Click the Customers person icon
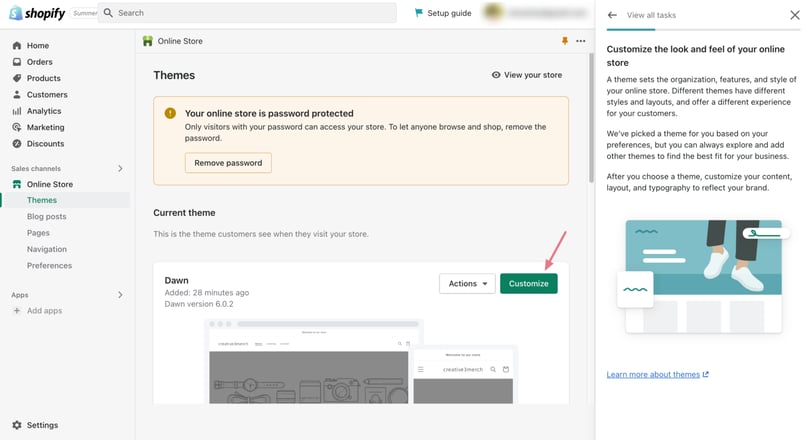 tap(17, 95)
